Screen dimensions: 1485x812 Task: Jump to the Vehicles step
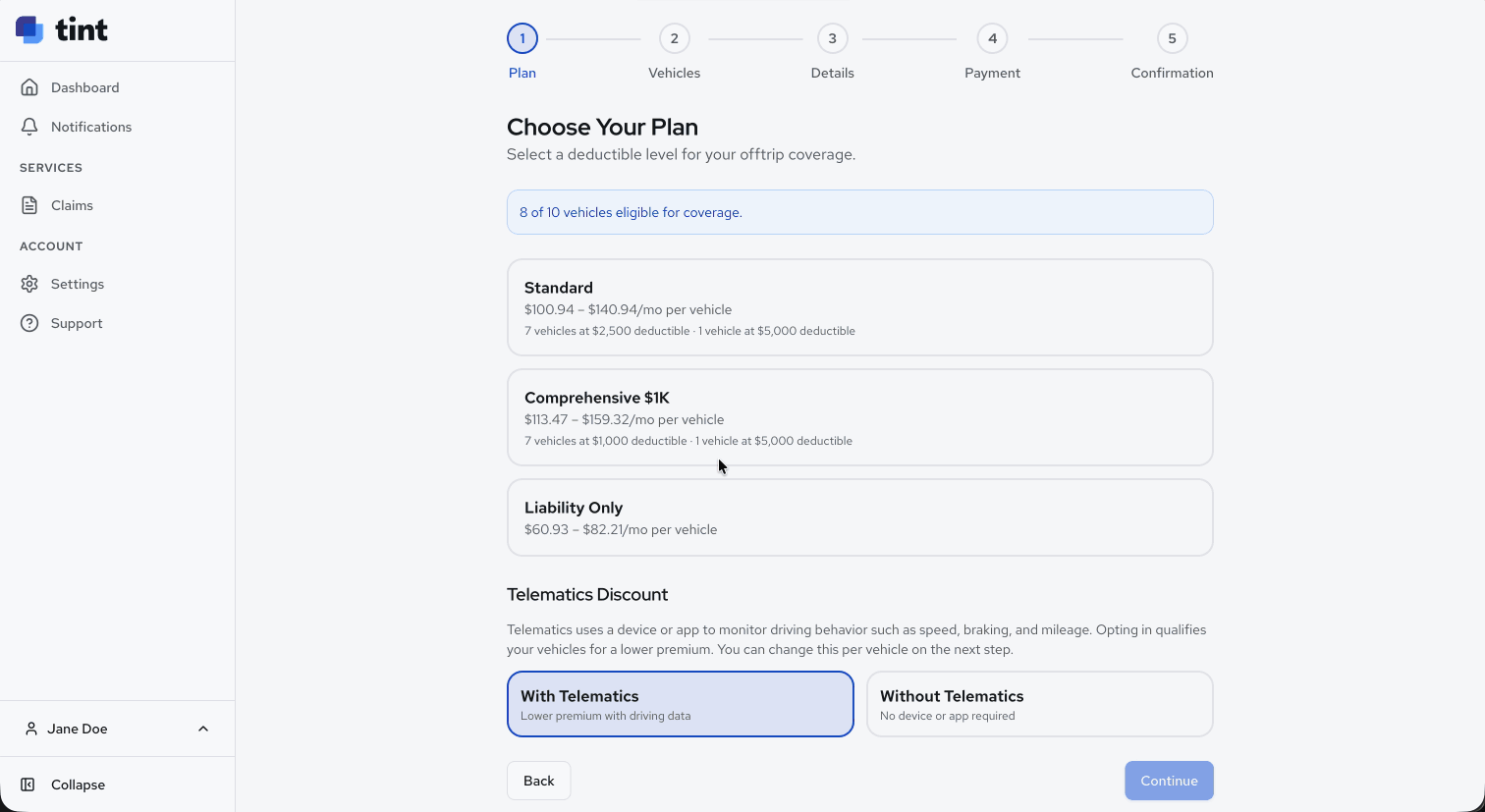pos(674,38)
